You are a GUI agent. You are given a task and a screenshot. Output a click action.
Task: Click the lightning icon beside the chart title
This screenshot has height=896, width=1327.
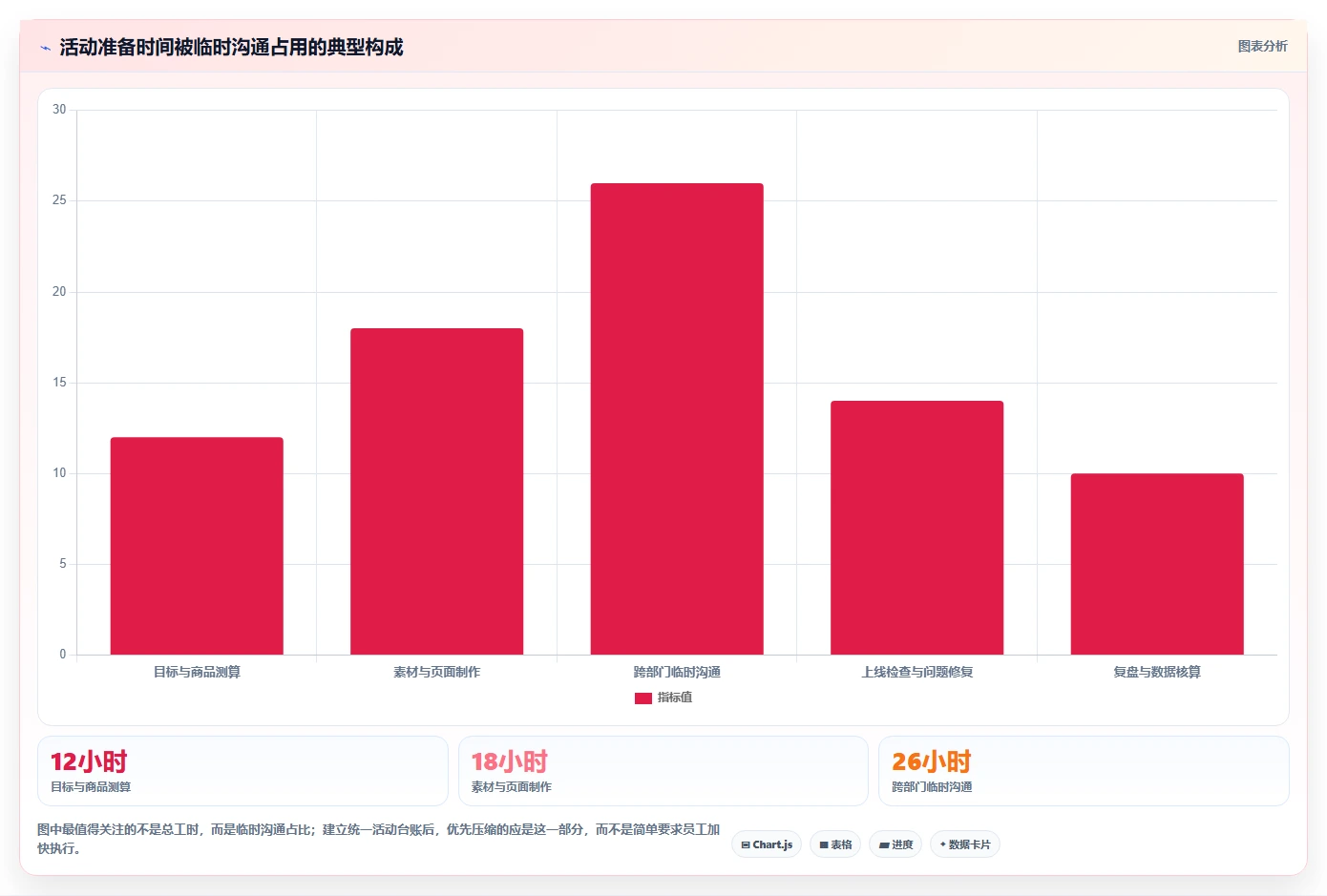pos(45,48)
